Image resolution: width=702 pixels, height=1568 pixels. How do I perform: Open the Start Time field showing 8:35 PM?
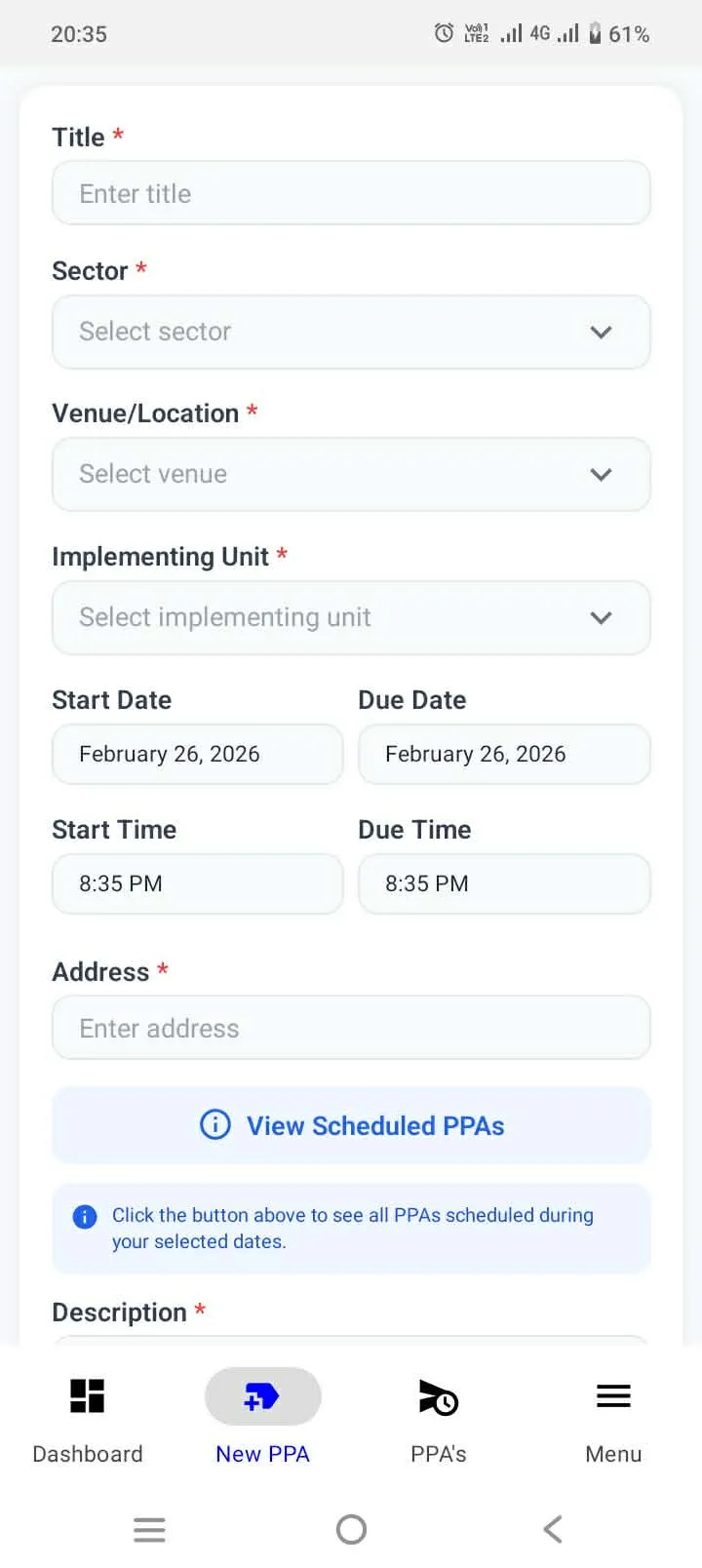point(197,883)
